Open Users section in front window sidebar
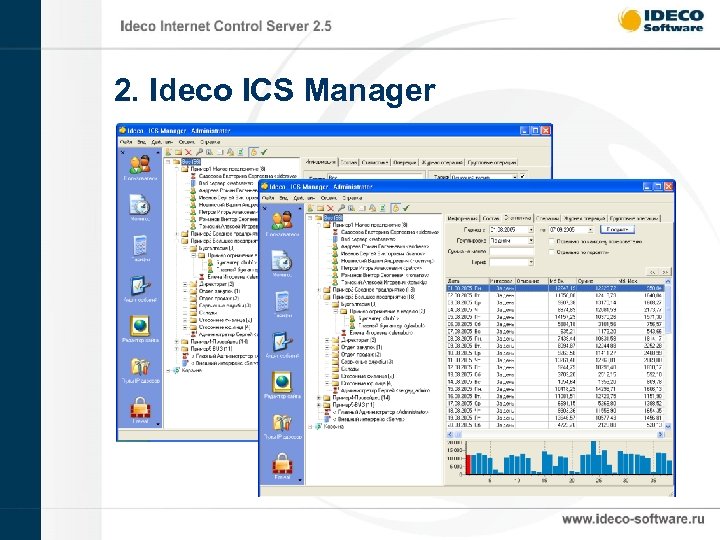720x540 pixels. click(281, 224)
